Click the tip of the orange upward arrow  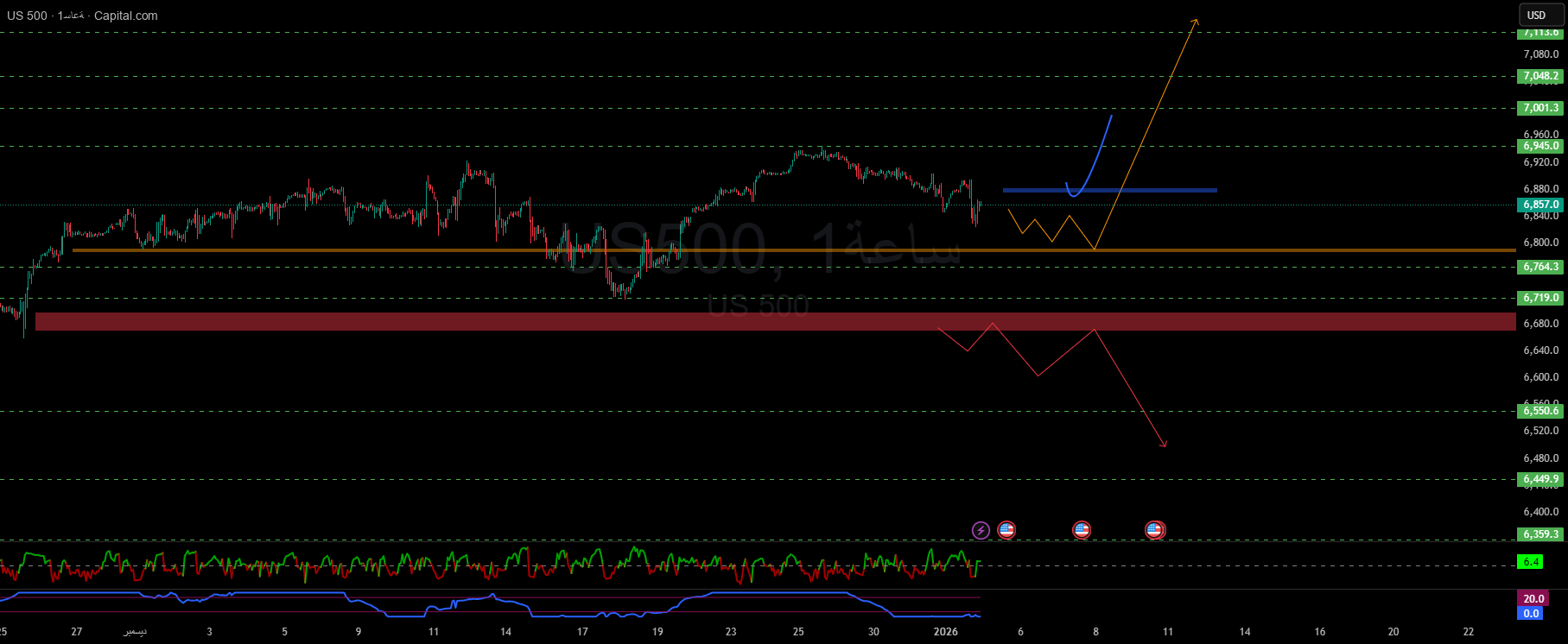tap(1196, 20)
